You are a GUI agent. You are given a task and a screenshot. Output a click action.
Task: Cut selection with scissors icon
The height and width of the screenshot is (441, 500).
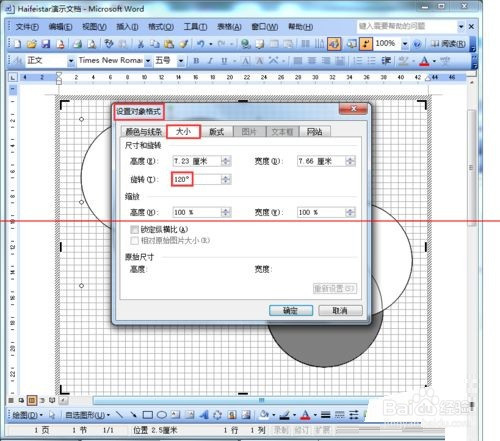[x=141, y=44]
